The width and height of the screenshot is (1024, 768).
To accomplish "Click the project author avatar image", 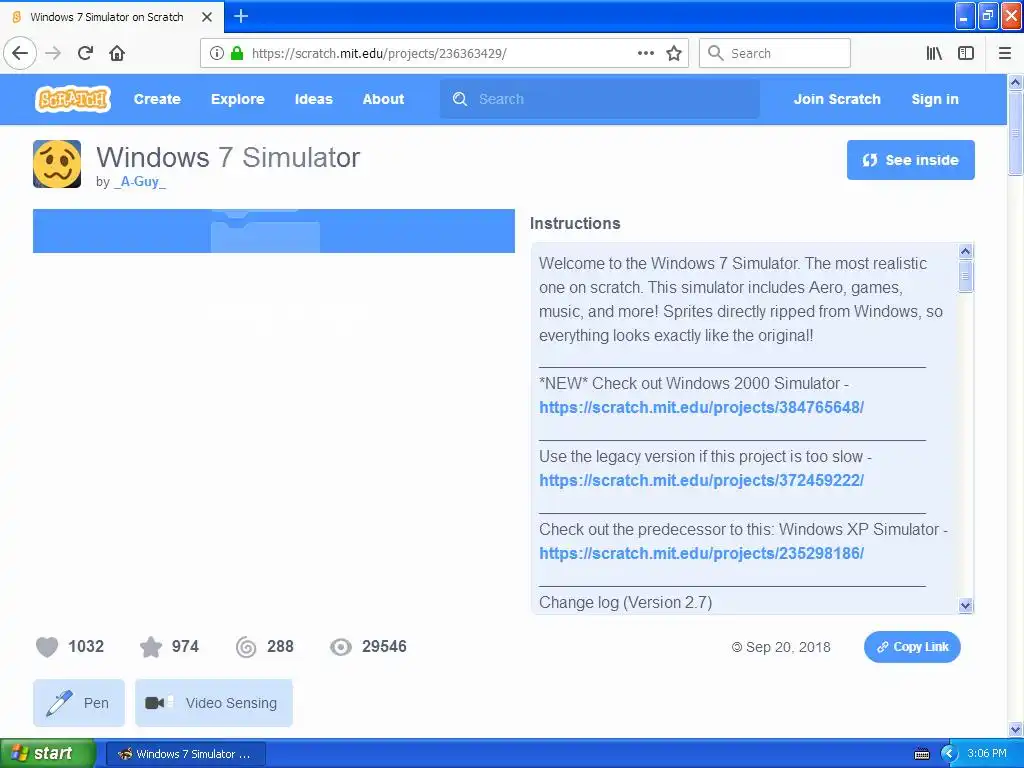I will coord(57,164).
